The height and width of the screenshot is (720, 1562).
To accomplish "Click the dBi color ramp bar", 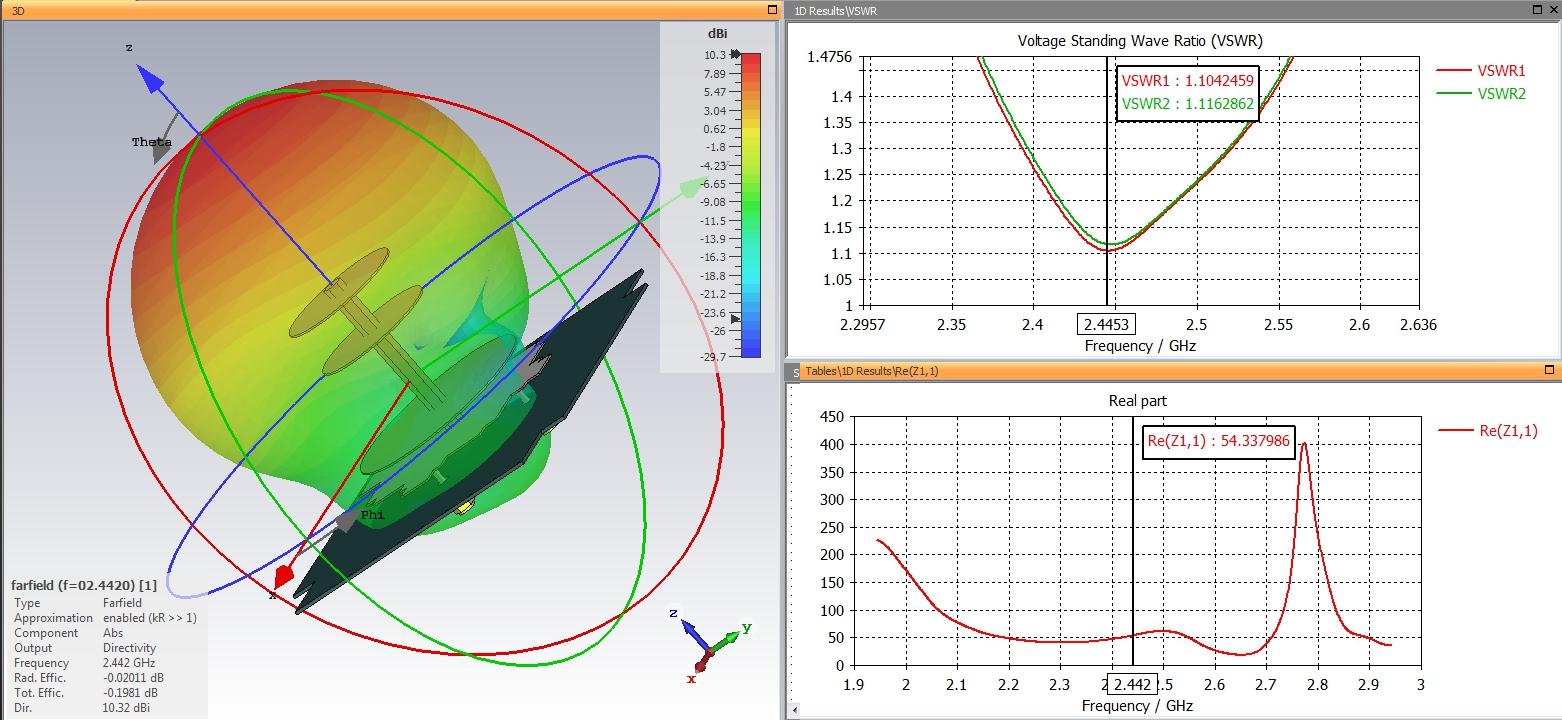I will (750, 204).
